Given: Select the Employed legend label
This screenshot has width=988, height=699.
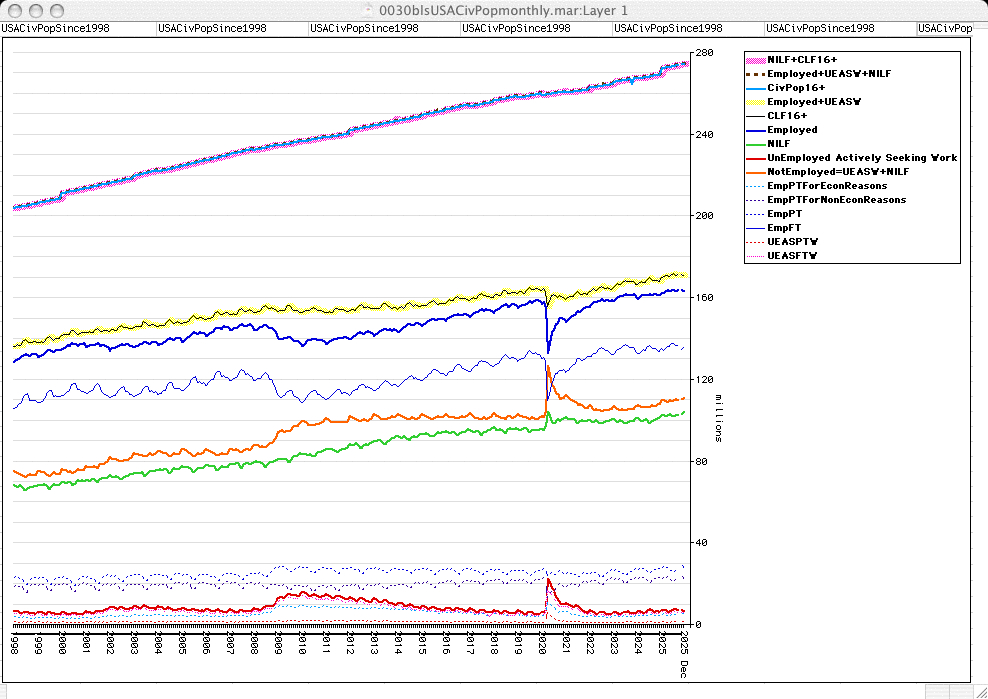Looking at the screenshot, I should click(x=792, y=130).
